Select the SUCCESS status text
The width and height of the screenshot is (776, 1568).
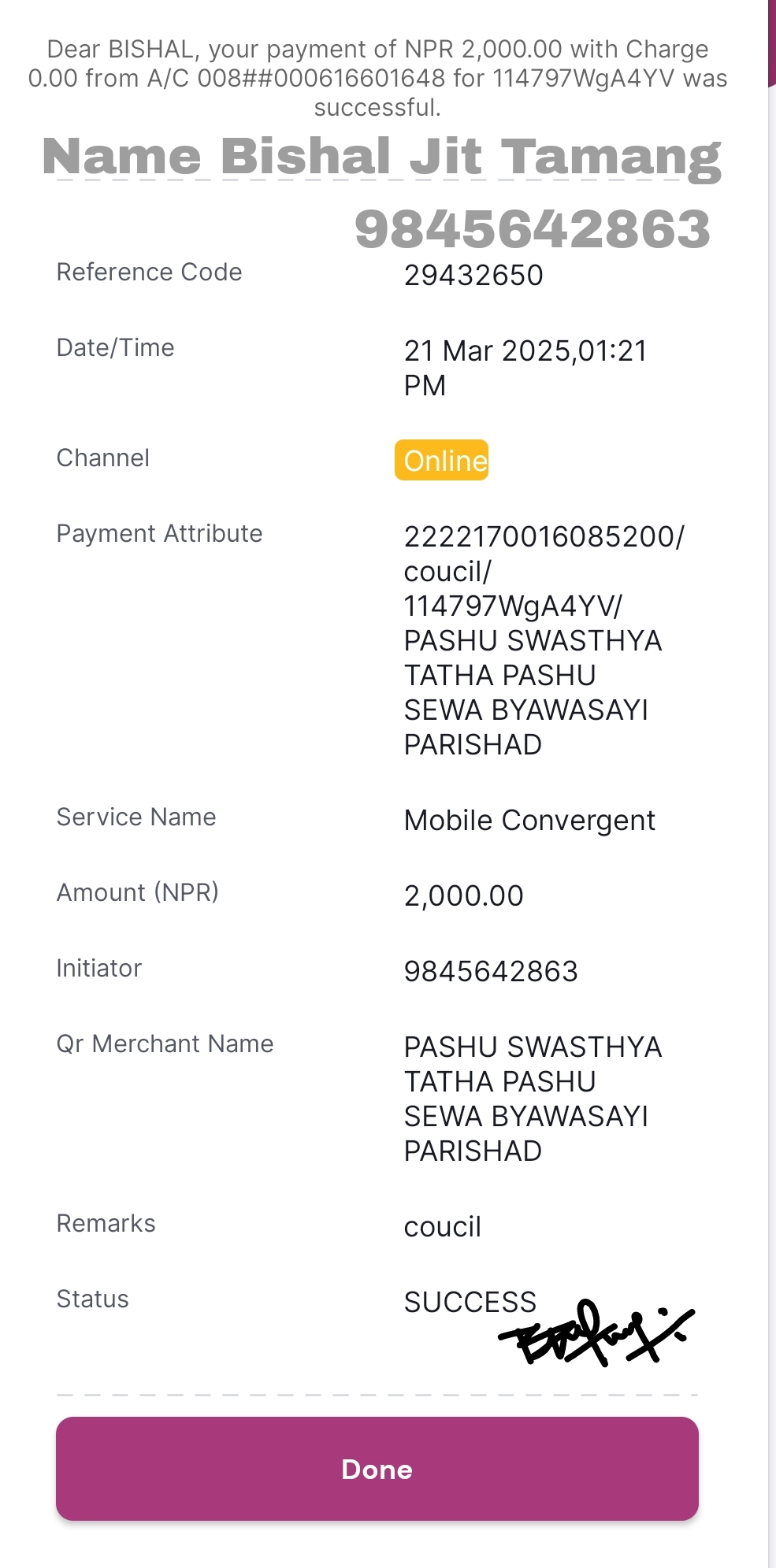[470, 1302]
